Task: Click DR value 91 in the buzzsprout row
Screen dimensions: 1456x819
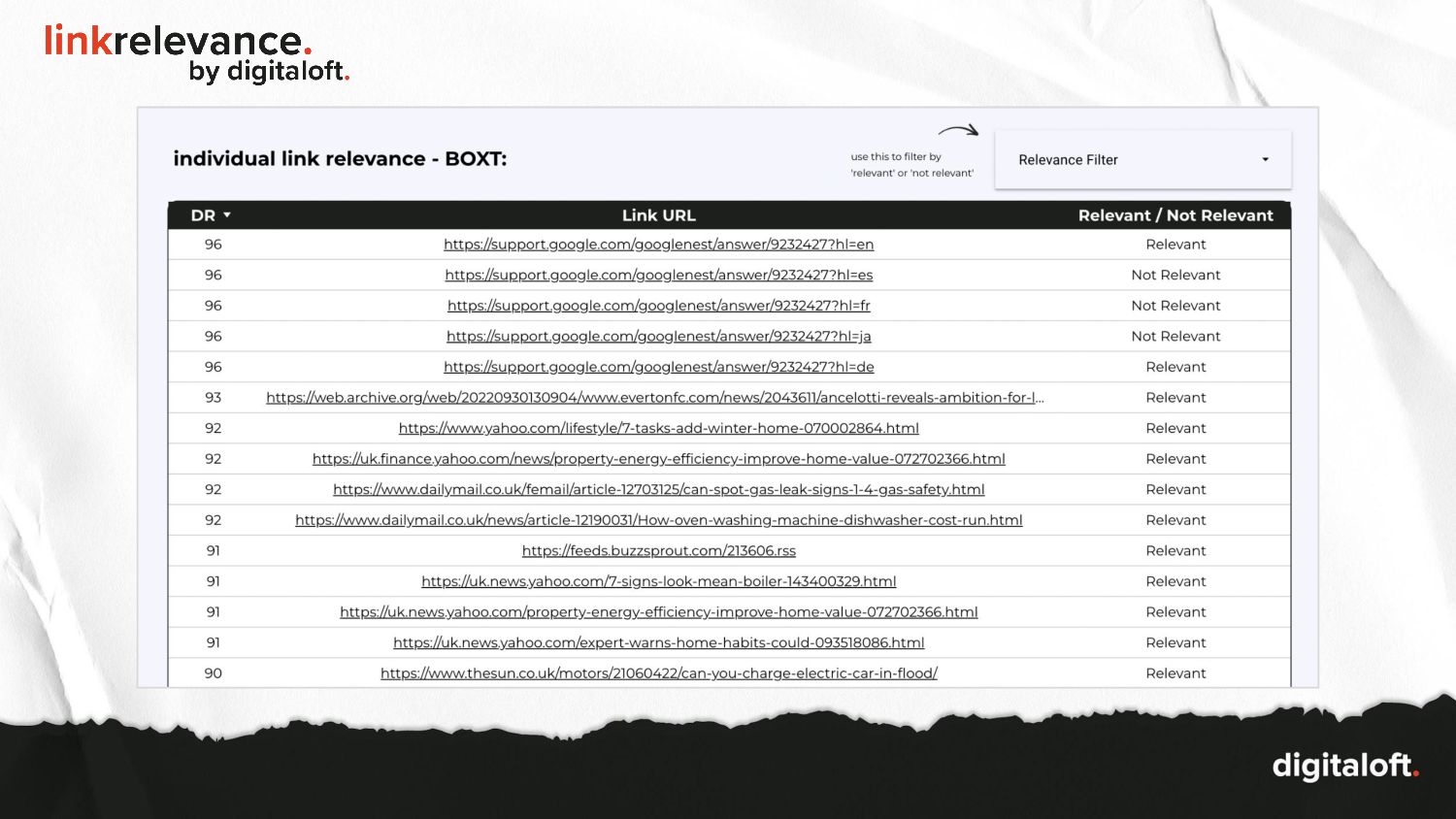Action: [x=214, y=551]
